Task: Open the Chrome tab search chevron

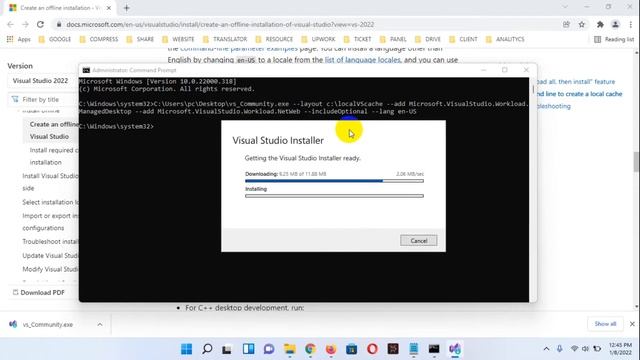Action: pos(565,7)
